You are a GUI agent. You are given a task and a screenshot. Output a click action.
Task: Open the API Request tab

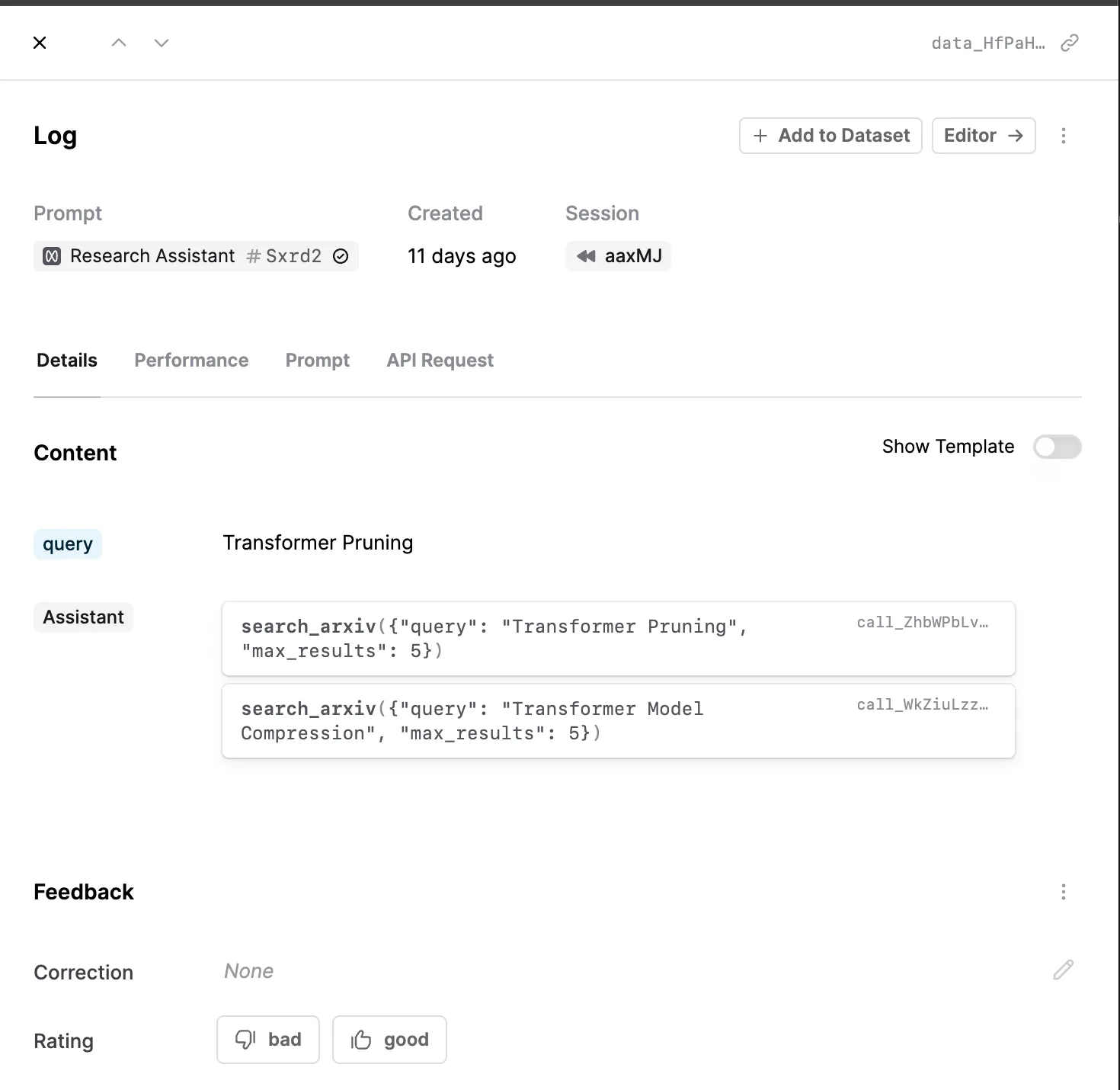tap(440, 361)
